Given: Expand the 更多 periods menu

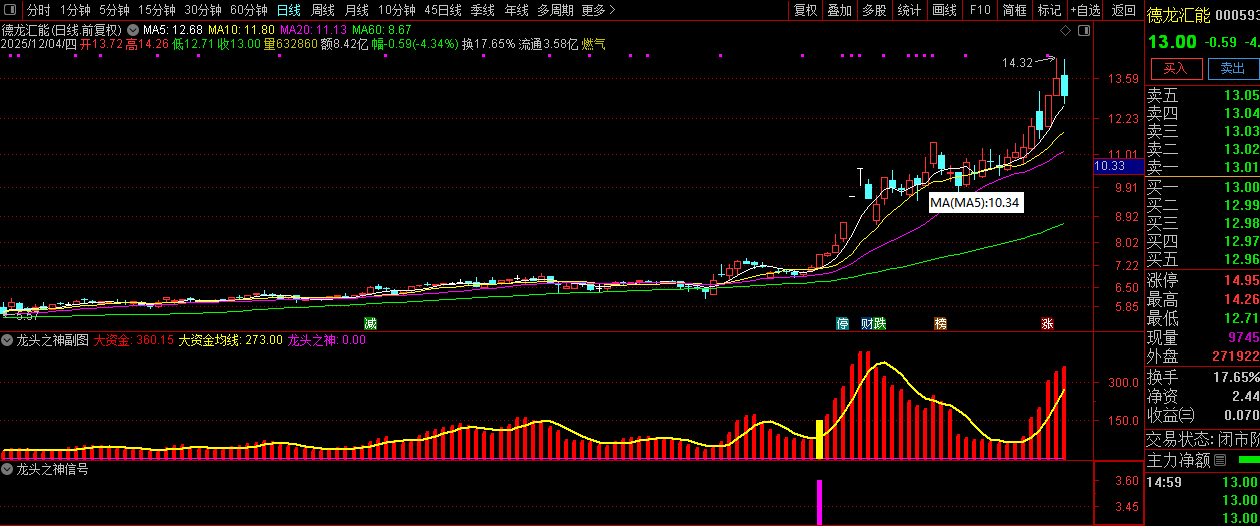Looking at the screenshot, I should (x=597, y=10).
